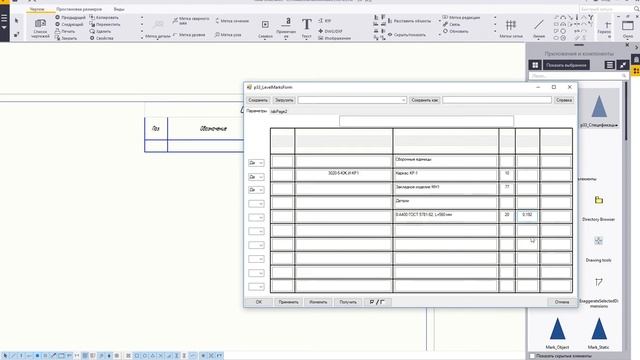Insert a DWG/DXF file
This screenshot has height=360, width=640.
[x=331, y=31]
